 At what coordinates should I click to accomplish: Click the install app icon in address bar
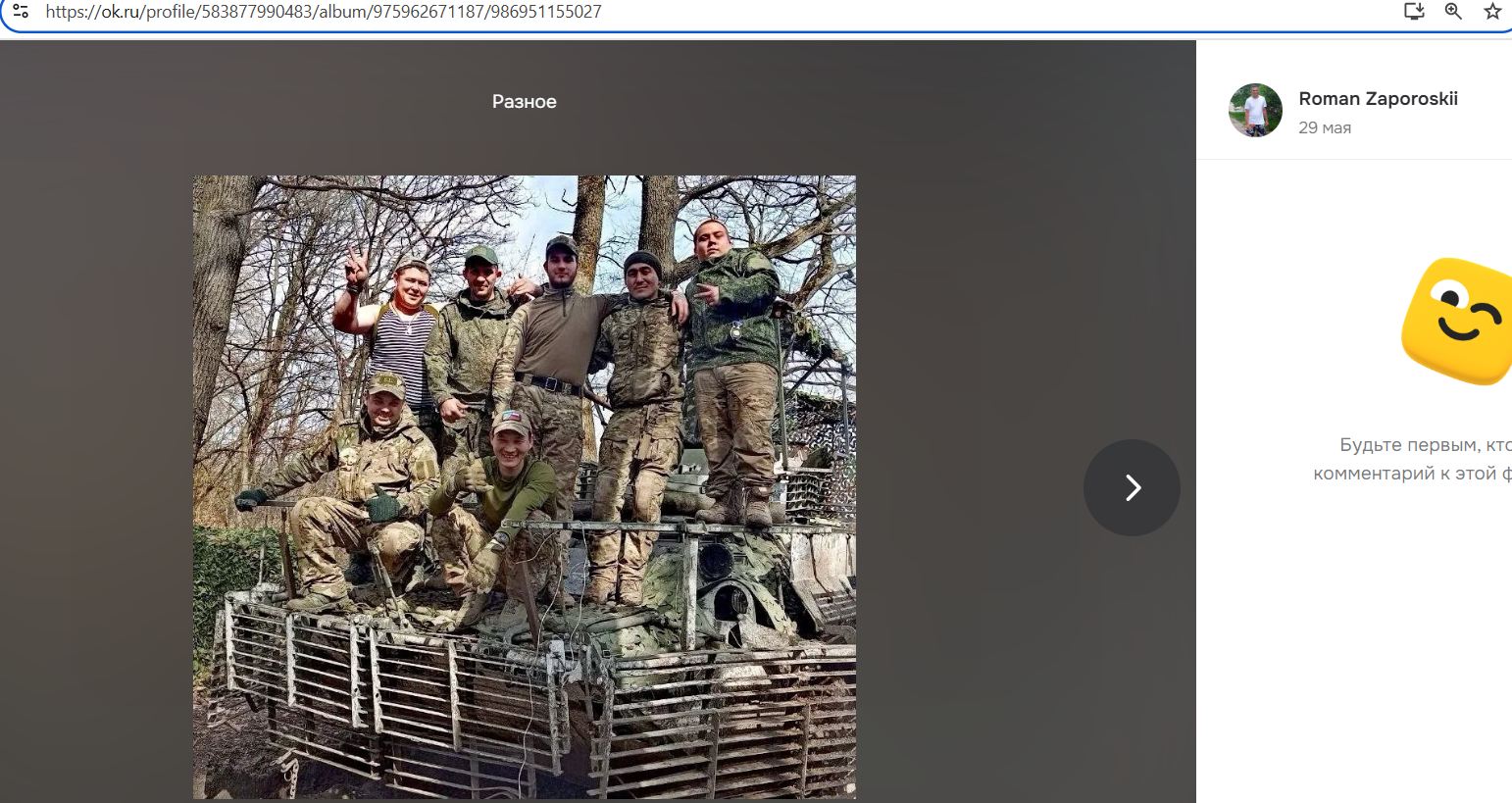[x=1413, y=12]
